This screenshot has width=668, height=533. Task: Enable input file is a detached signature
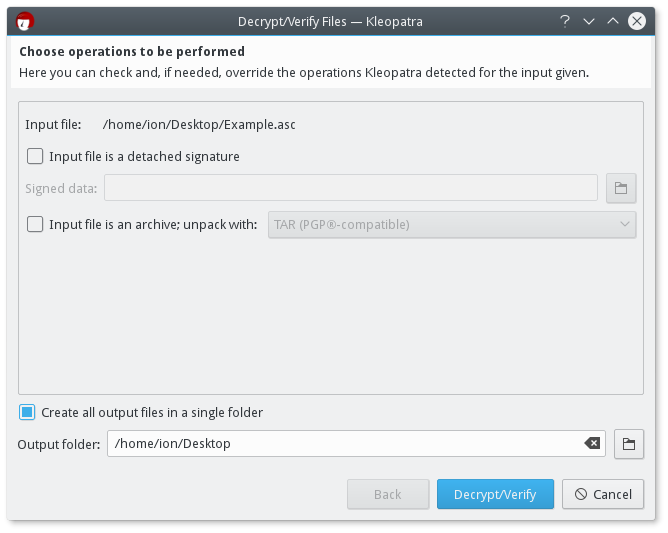point(35,156)
